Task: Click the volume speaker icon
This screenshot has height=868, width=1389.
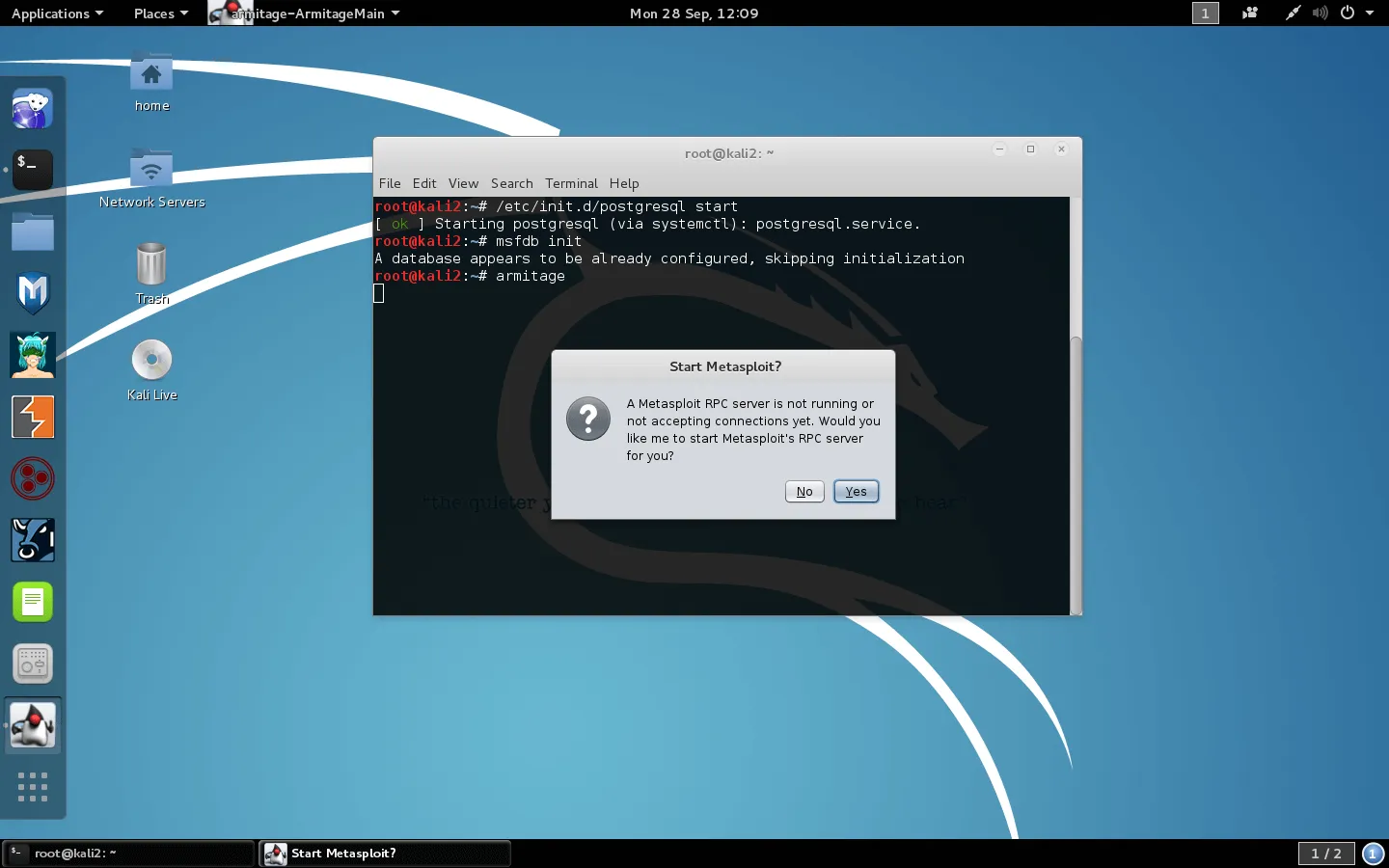Action: (1320, 14)
